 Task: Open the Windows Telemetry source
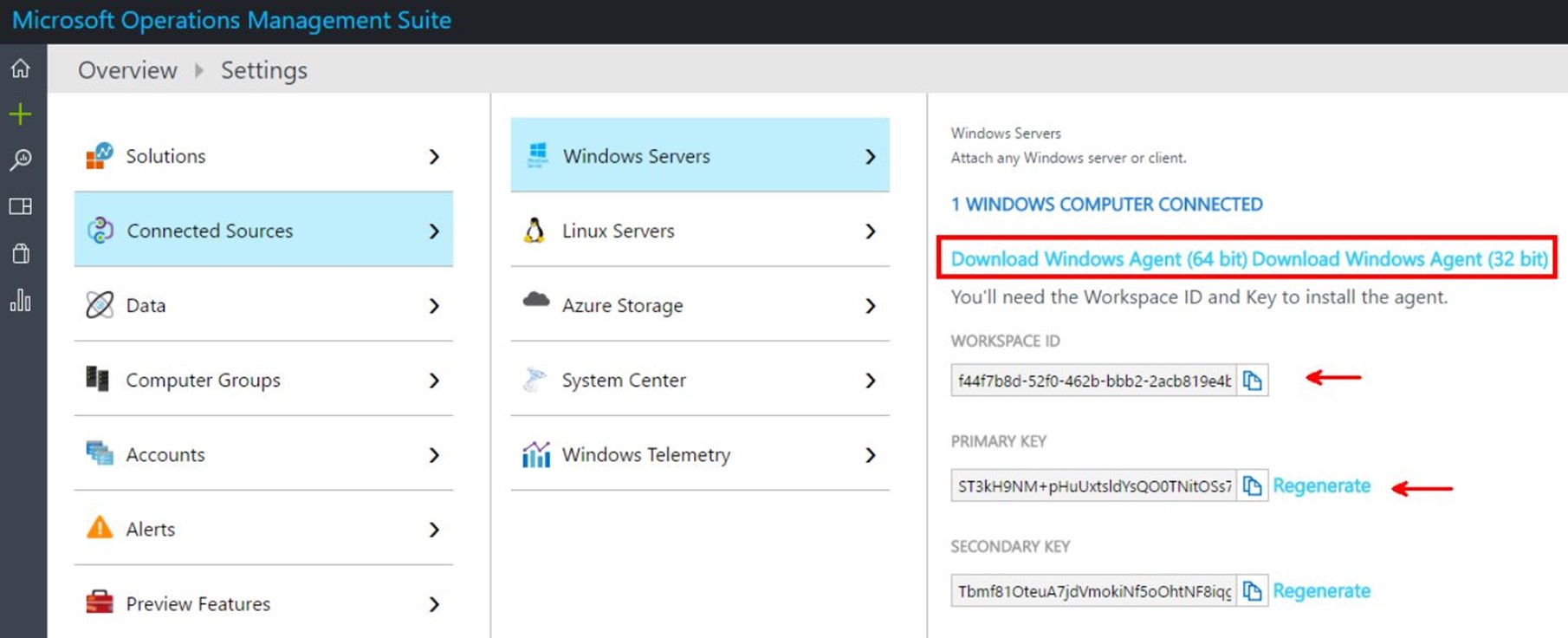coord(700,453)
